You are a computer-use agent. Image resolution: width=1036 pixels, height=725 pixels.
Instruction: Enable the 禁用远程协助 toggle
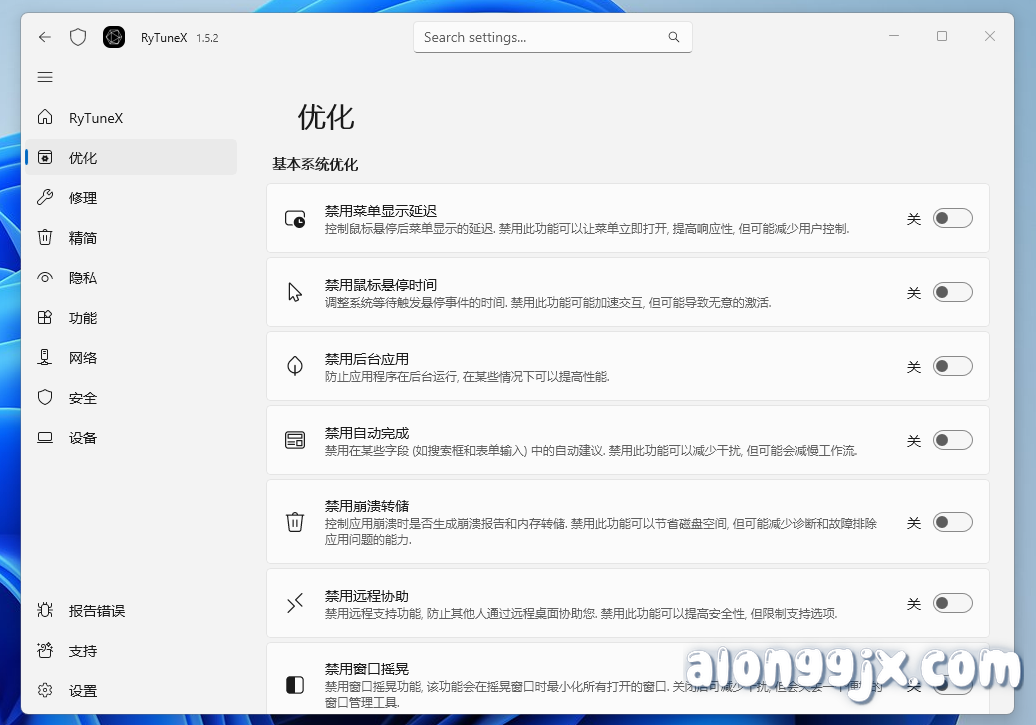point(952,603)
